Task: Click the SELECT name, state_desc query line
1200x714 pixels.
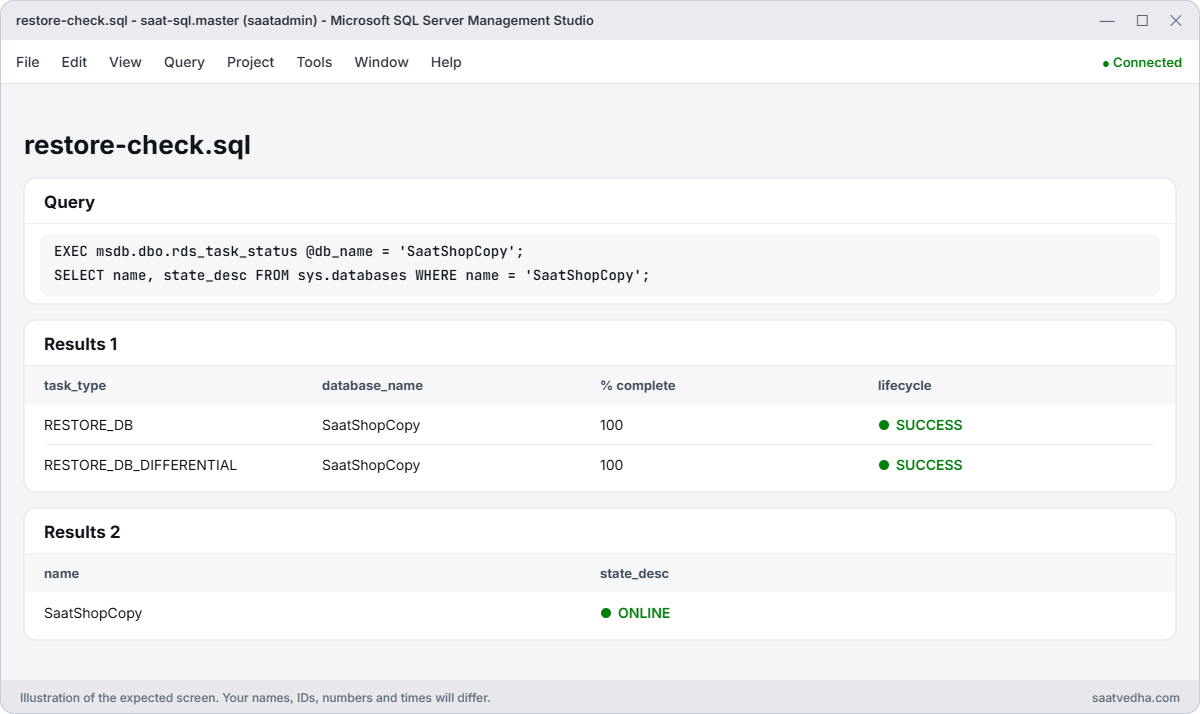Action: click(352, 275)
